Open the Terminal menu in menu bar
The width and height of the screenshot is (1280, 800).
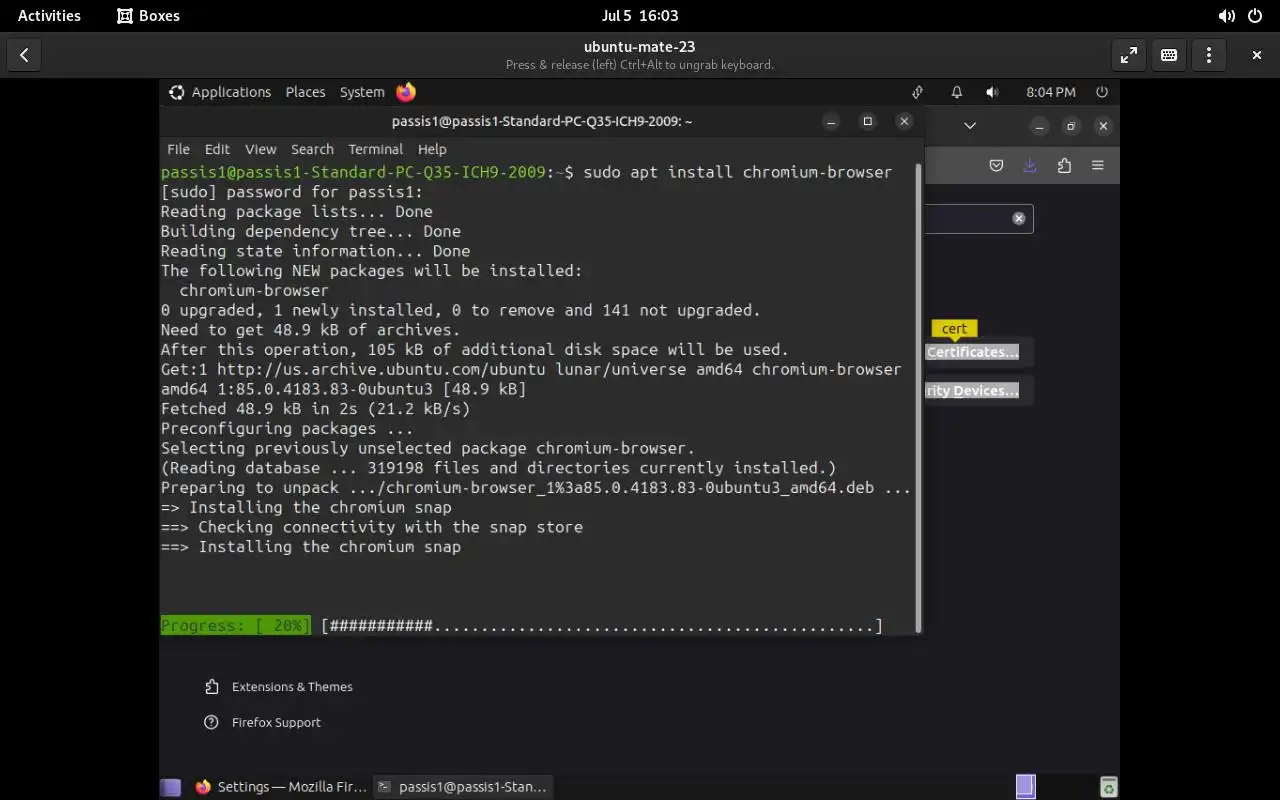[x=375, y=149]
